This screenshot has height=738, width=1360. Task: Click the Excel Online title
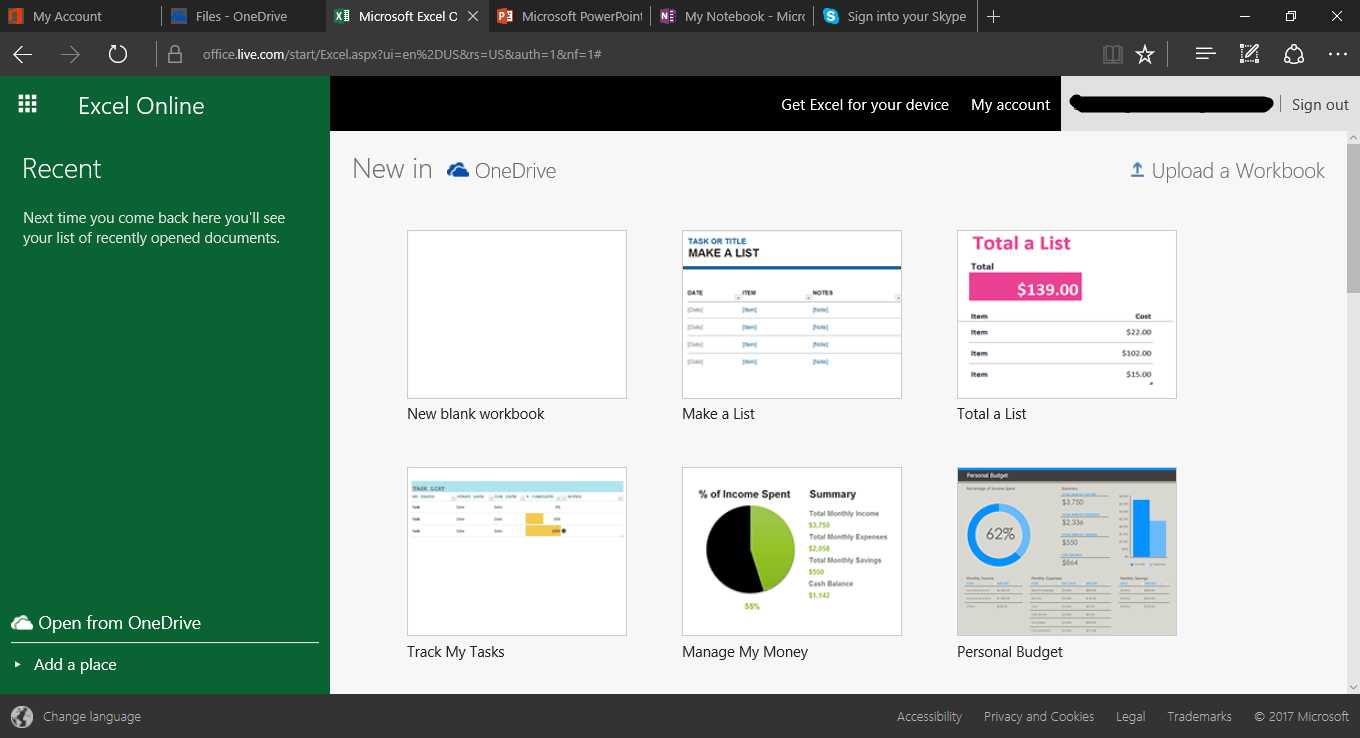click(141, 105)
